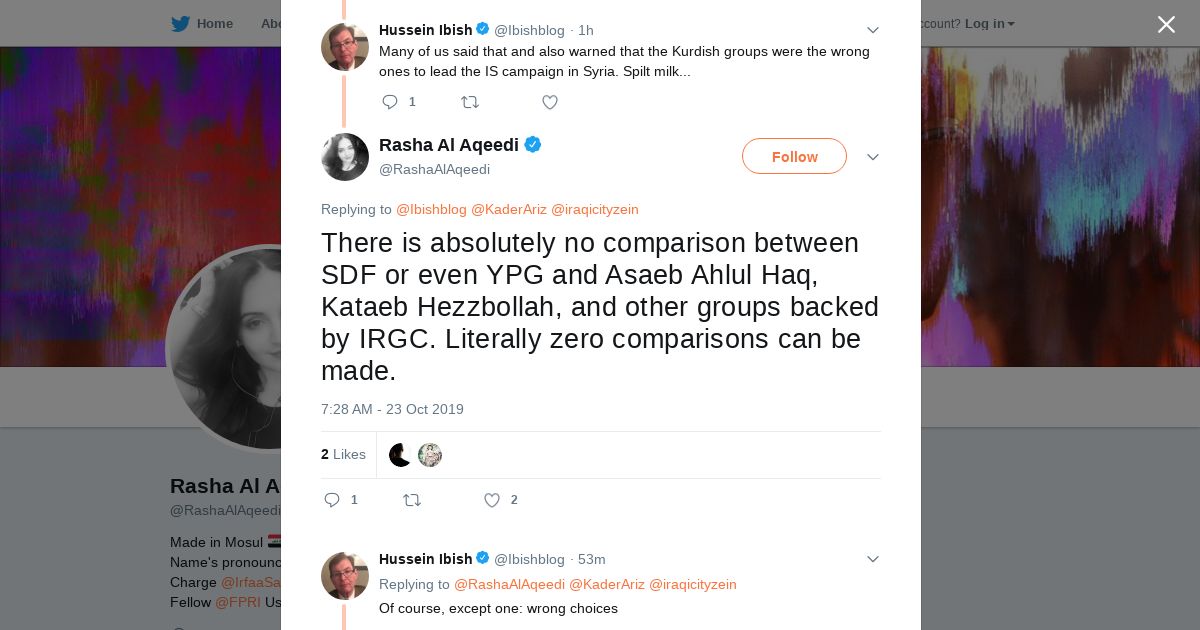
Task: Reply to Rasha Al Aqeedi's main tweet
Action: [333, 500]
